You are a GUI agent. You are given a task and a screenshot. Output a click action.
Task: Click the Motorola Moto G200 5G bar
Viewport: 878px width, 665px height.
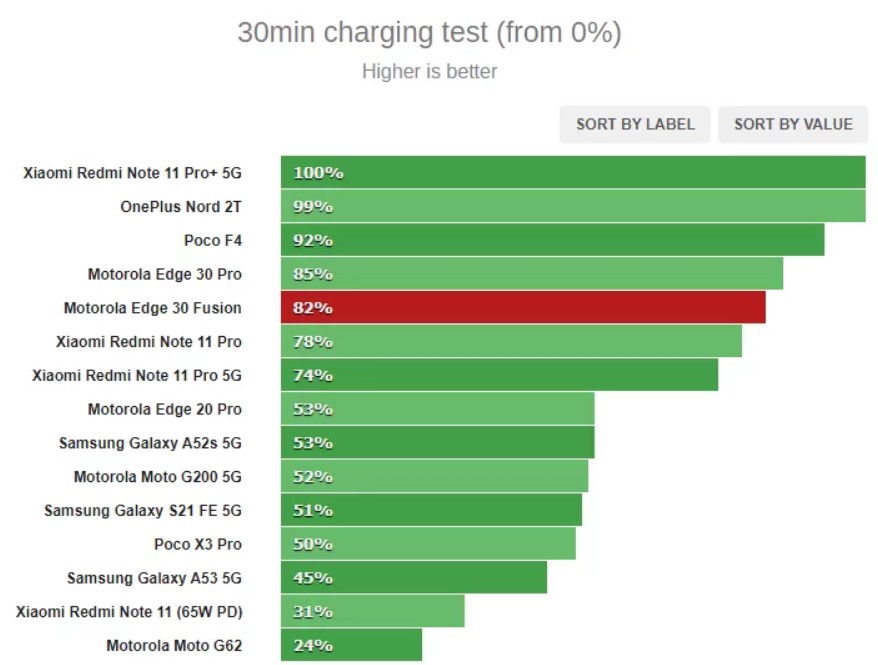coord(435,476)
